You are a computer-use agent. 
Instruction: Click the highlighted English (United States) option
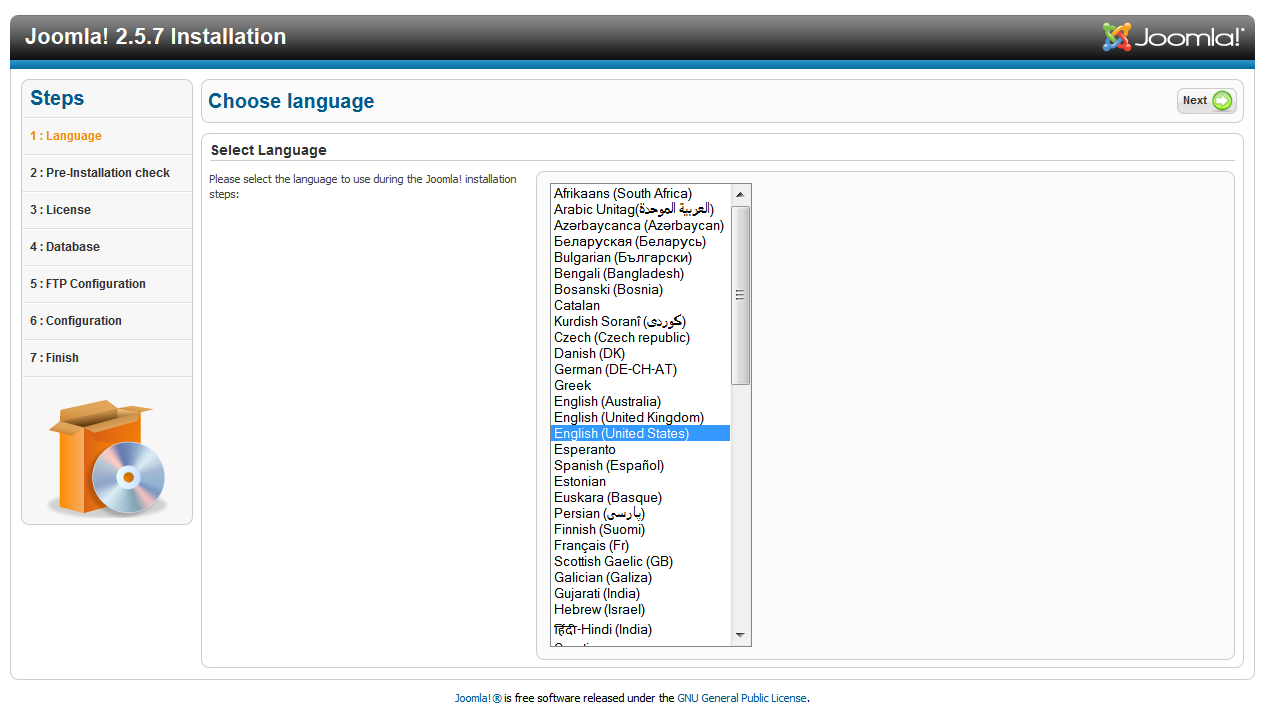(640, 434)
